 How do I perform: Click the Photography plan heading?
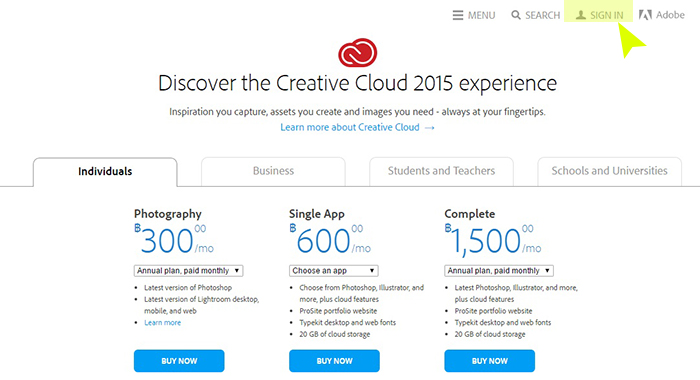168,214
